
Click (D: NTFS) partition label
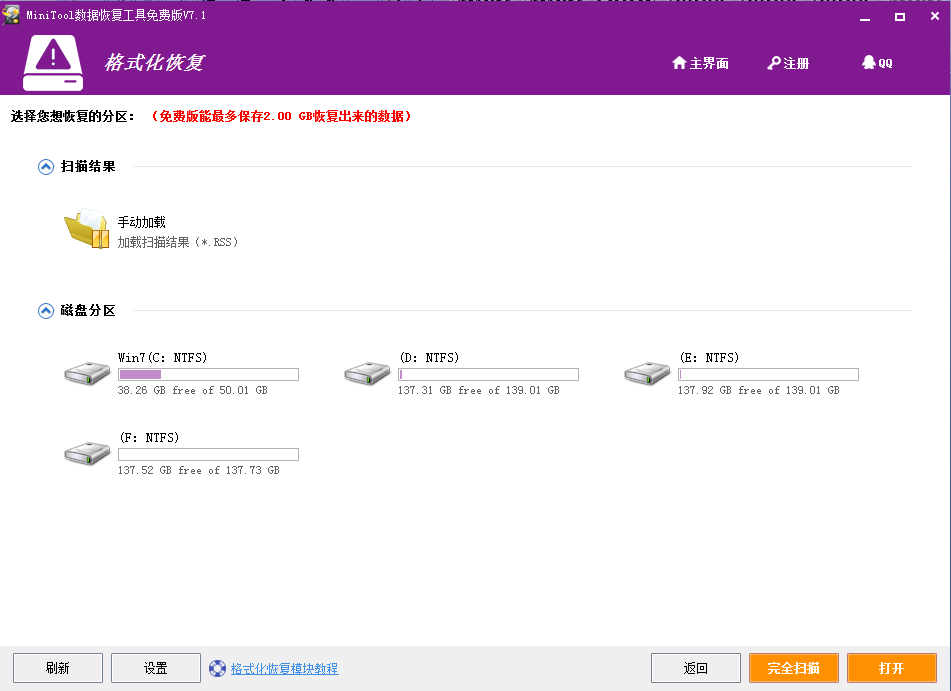[x=429, y=357]
